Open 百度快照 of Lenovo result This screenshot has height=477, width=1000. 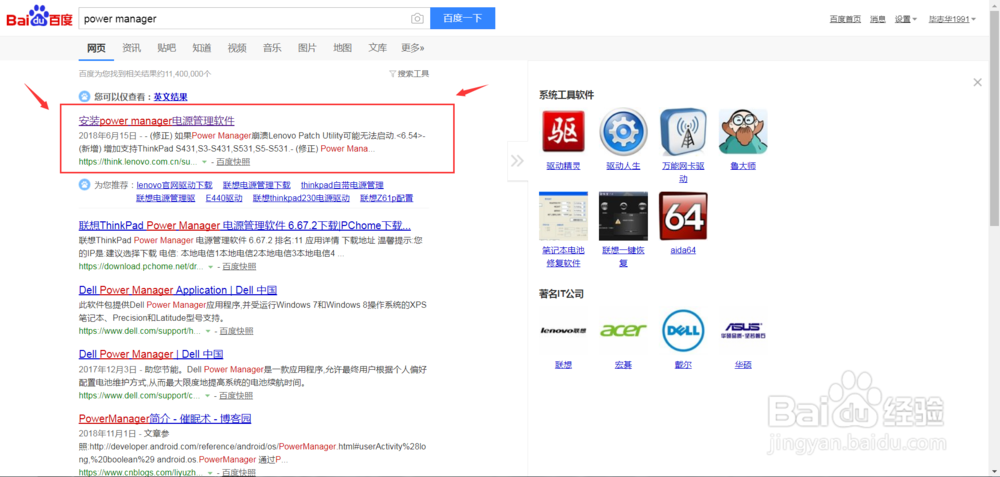coord(233,162)
